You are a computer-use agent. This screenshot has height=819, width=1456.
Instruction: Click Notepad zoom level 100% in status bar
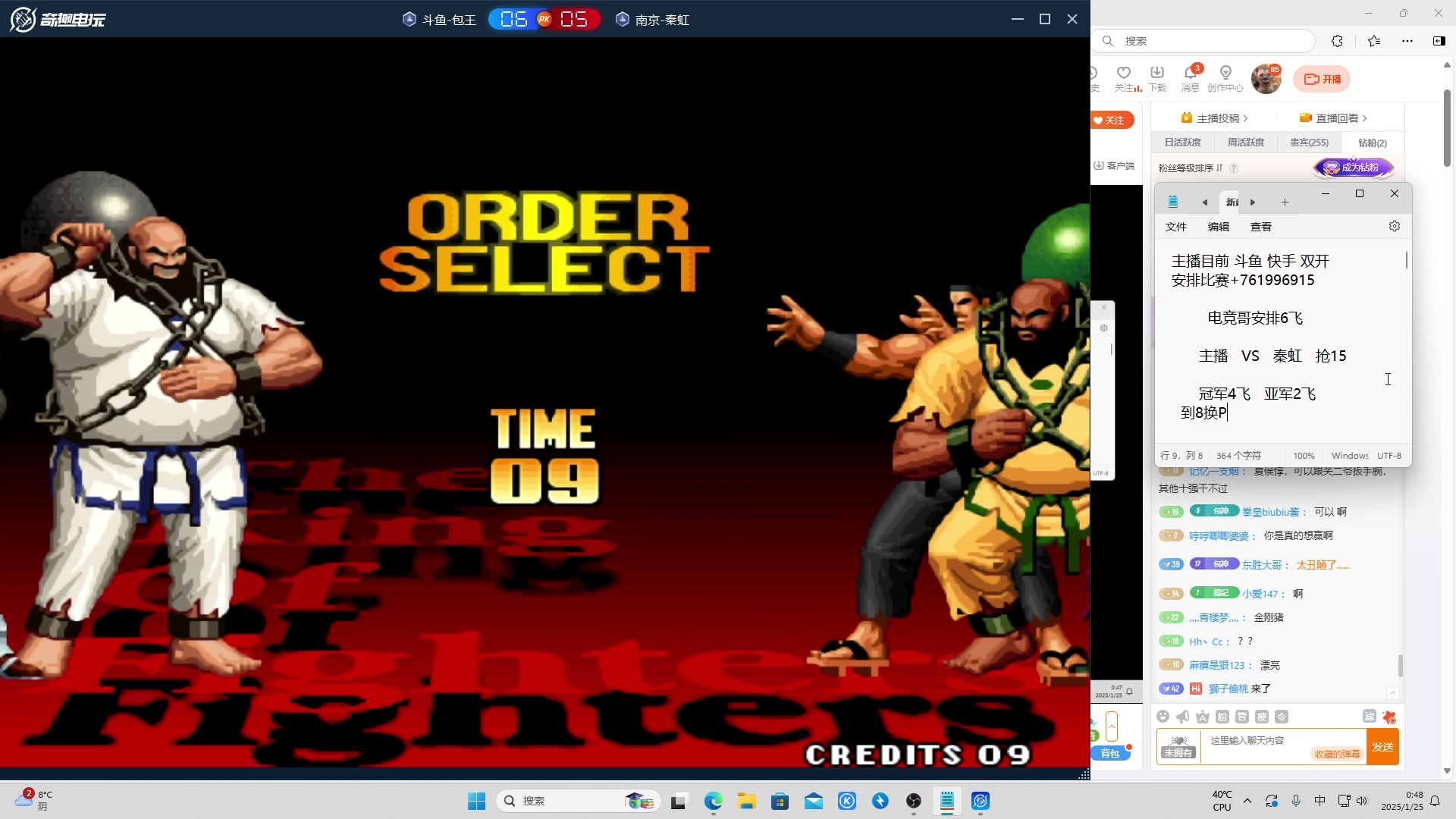(x=1304, y=456)
